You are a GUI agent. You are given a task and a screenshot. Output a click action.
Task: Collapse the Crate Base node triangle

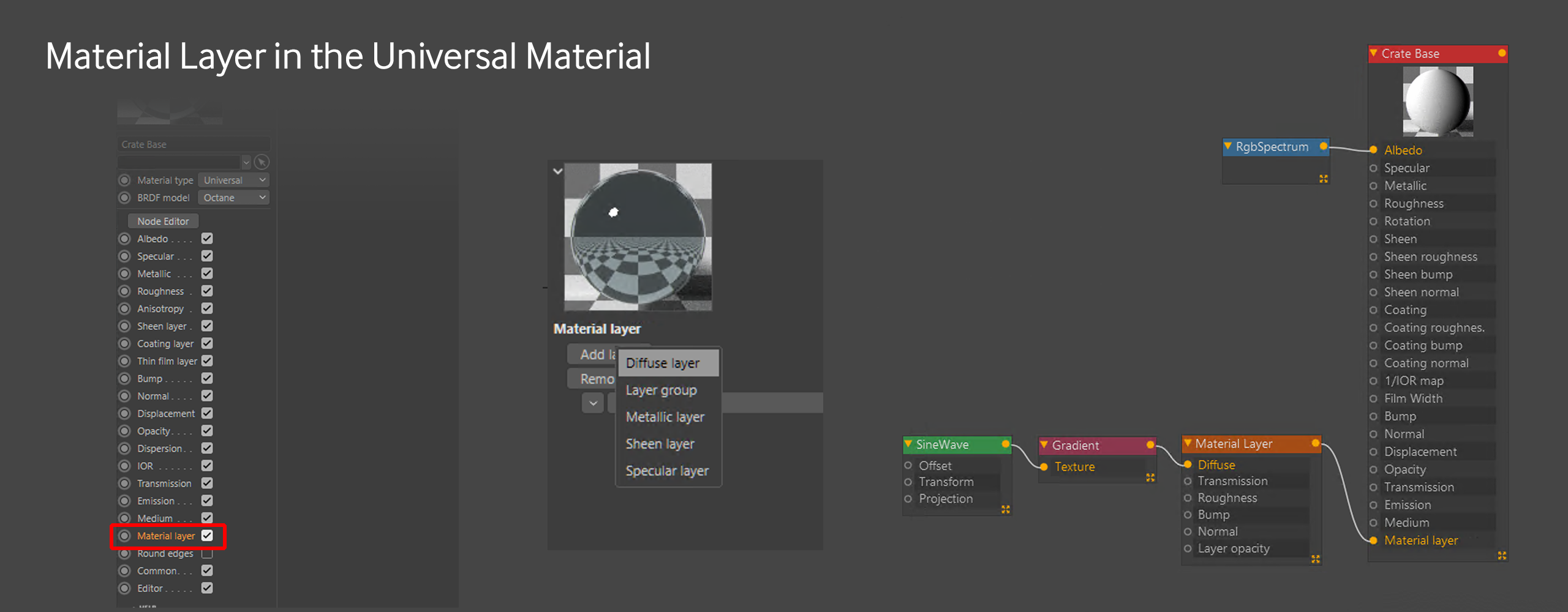click(x=1374, y=53)
